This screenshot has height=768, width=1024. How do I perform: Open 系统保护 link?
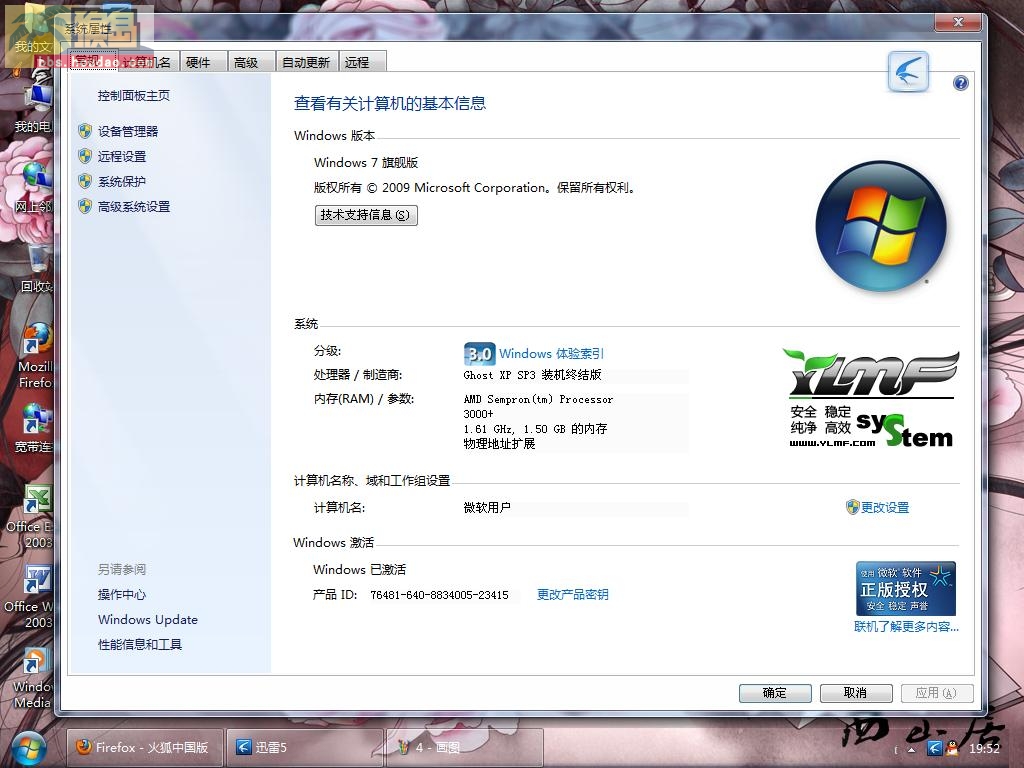(122, 181)
